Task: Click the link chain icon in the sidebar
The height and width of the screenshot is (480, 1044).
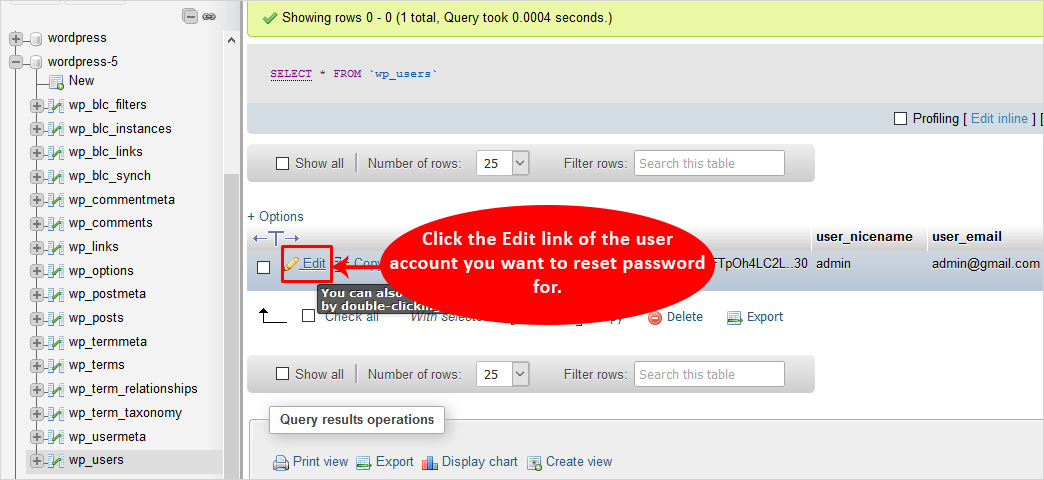Action: tap(208, 16)
